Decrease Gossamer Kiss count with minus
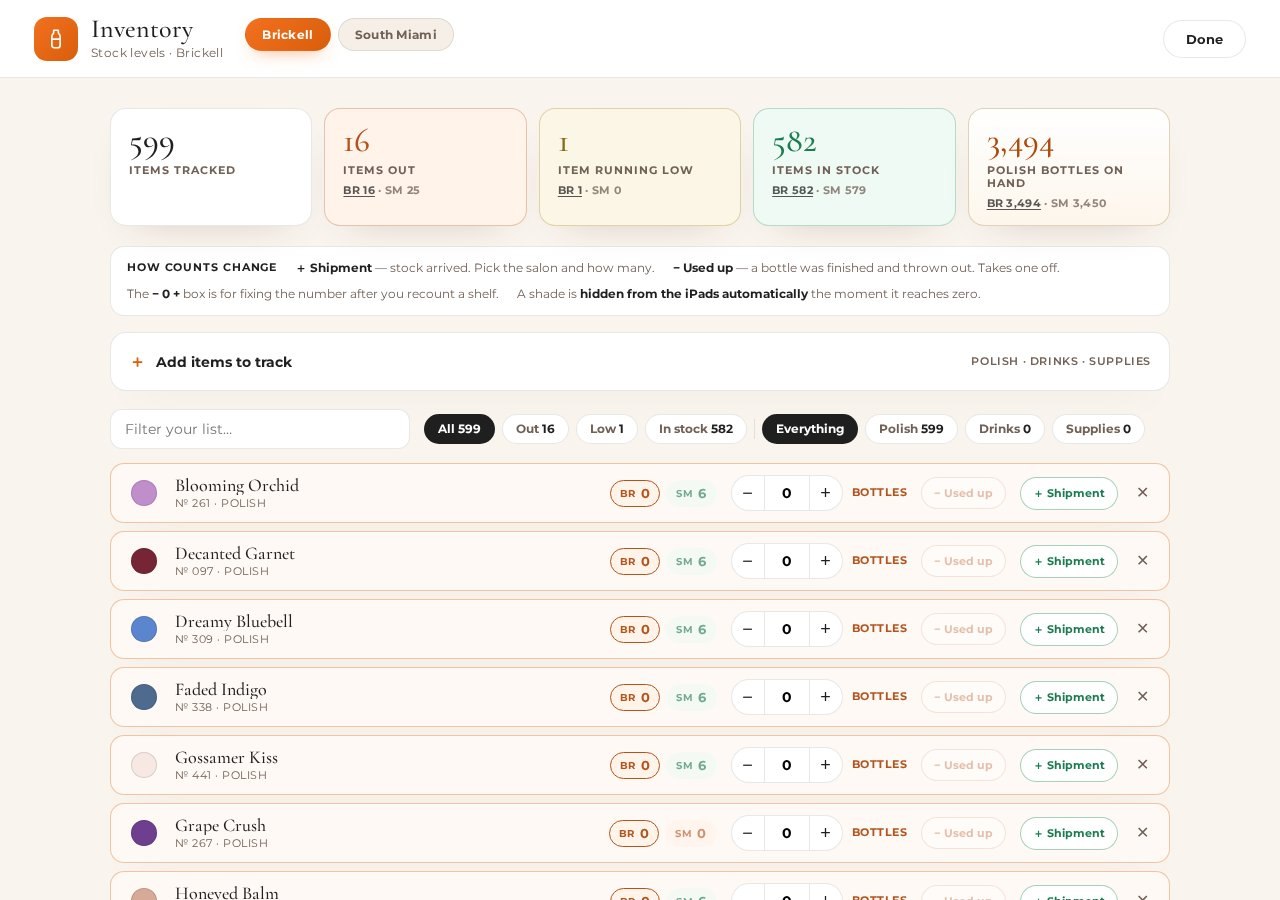Viewport: 1280px width, 900px height. pyautogui.click(x=748, y=765)
